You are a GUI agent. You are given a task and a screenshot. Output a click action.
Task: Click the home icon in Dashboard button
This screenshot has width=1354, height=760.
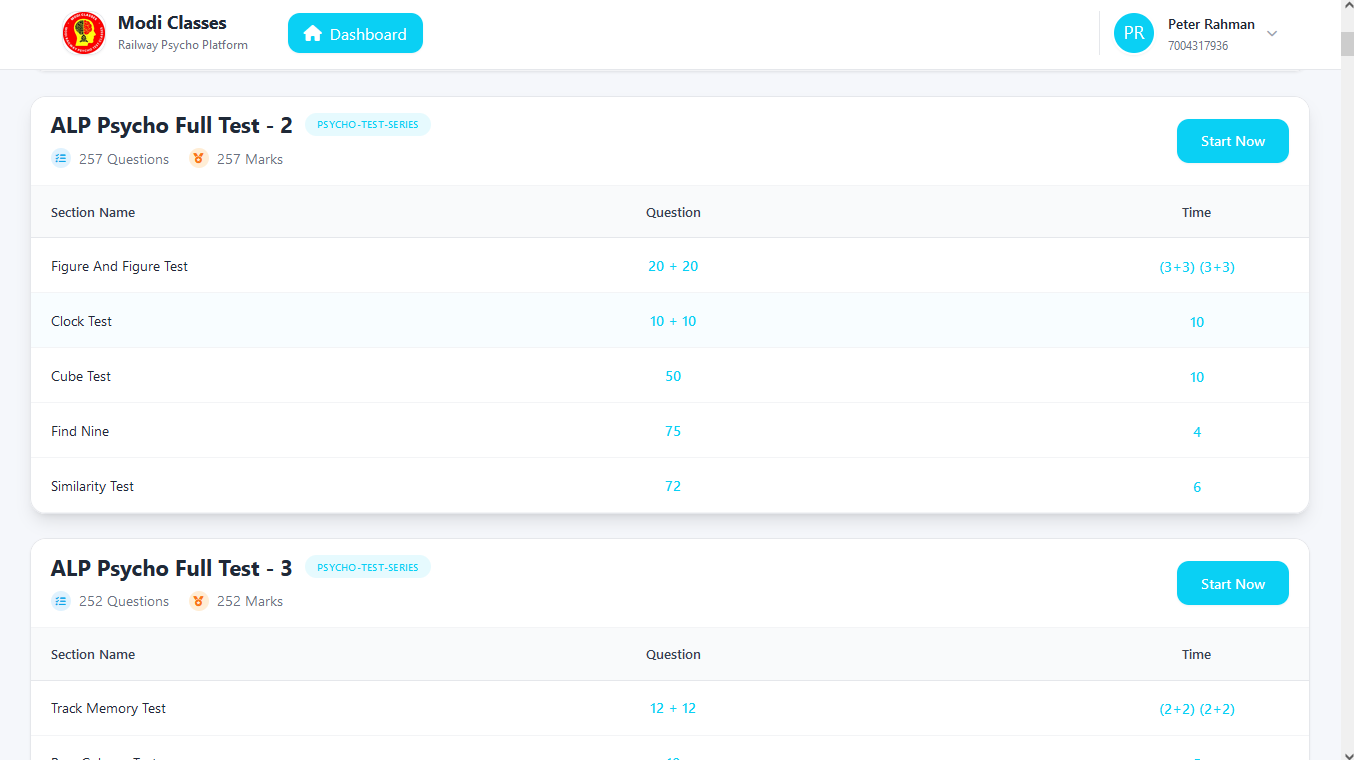click(x=312, y=34)
